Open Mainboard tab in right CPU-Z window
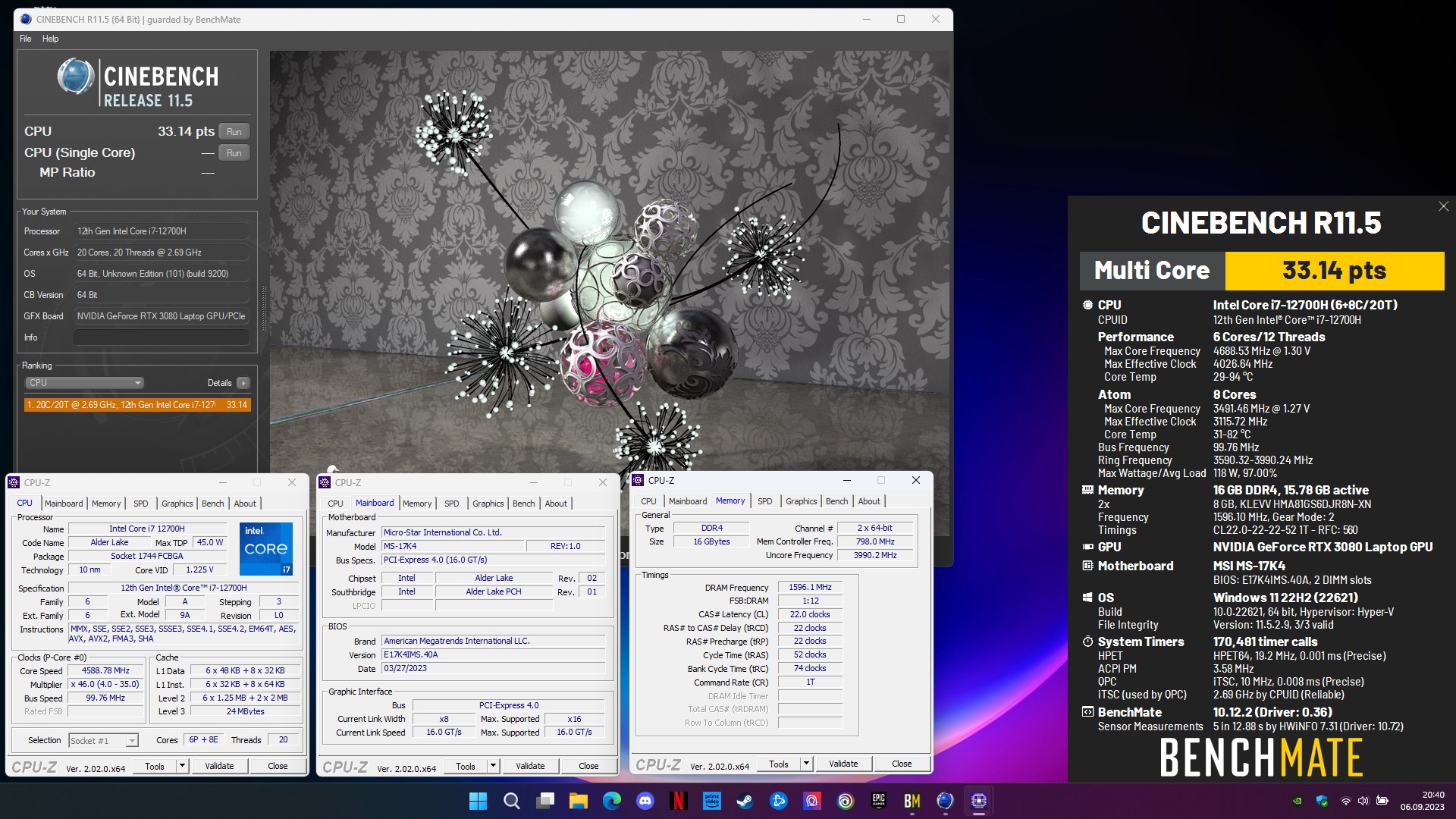This screenshot has height=819, width=1456. pyautogui.click(x=688, y=501)
